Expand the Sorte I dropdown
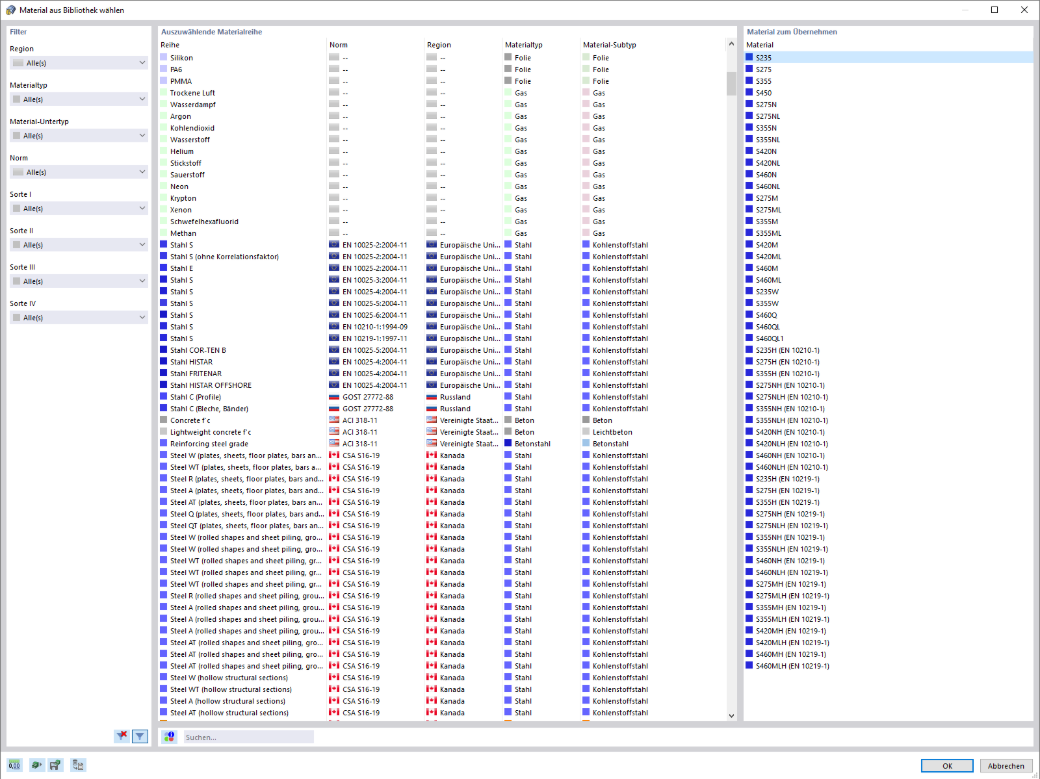Screen dimensions: 1040x779 pyautogui.click(x=78, y=208)
